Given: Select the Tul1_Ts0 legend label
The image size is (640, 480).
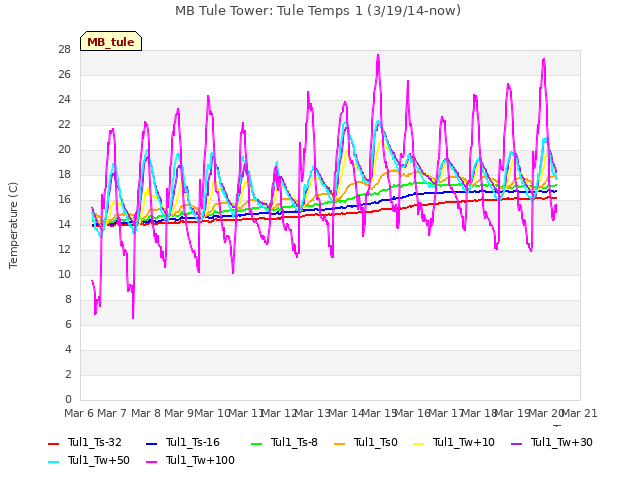Looking at the screenshot, I should (x=376, y=442).
